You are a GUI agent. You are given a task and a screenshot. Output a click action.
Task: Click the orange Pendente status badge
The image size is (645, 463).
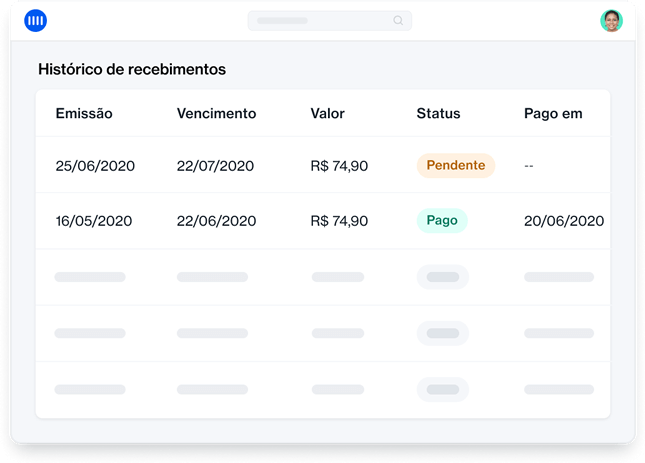(456, 166)
